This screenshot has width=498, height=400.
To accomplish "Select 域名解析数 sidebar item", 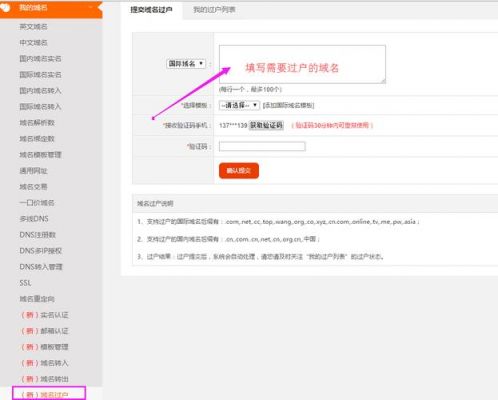I will point(37,123).
